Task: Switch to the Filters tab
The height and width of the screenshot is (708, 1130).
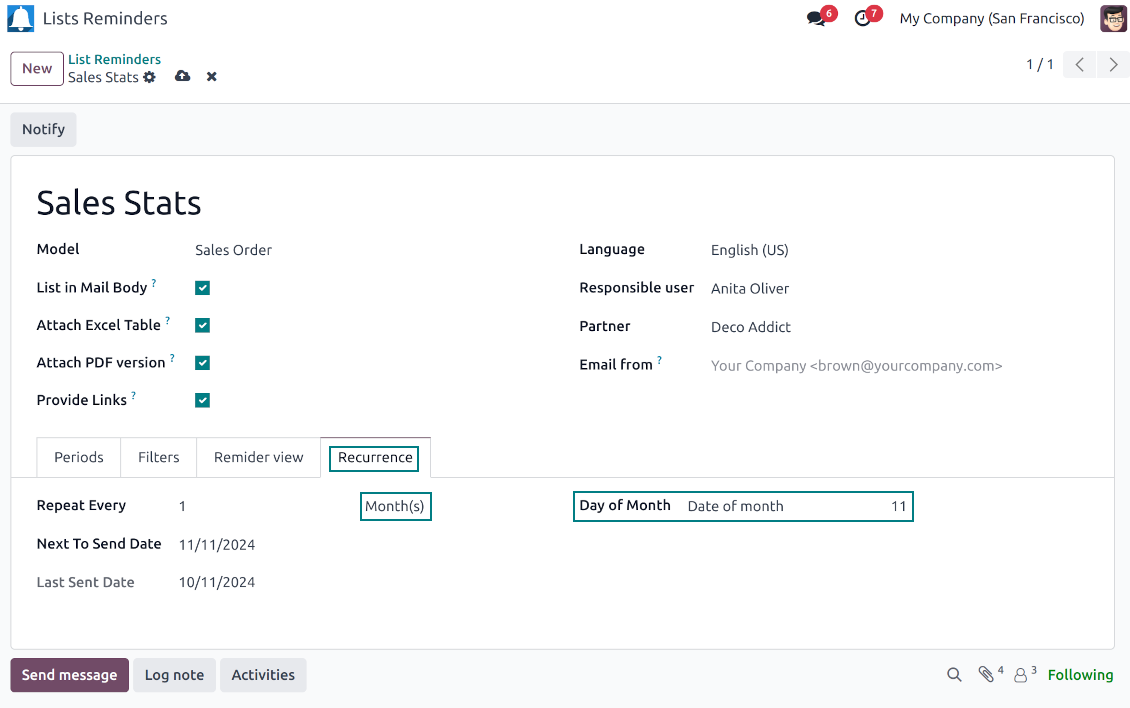Action: (159, 457)
